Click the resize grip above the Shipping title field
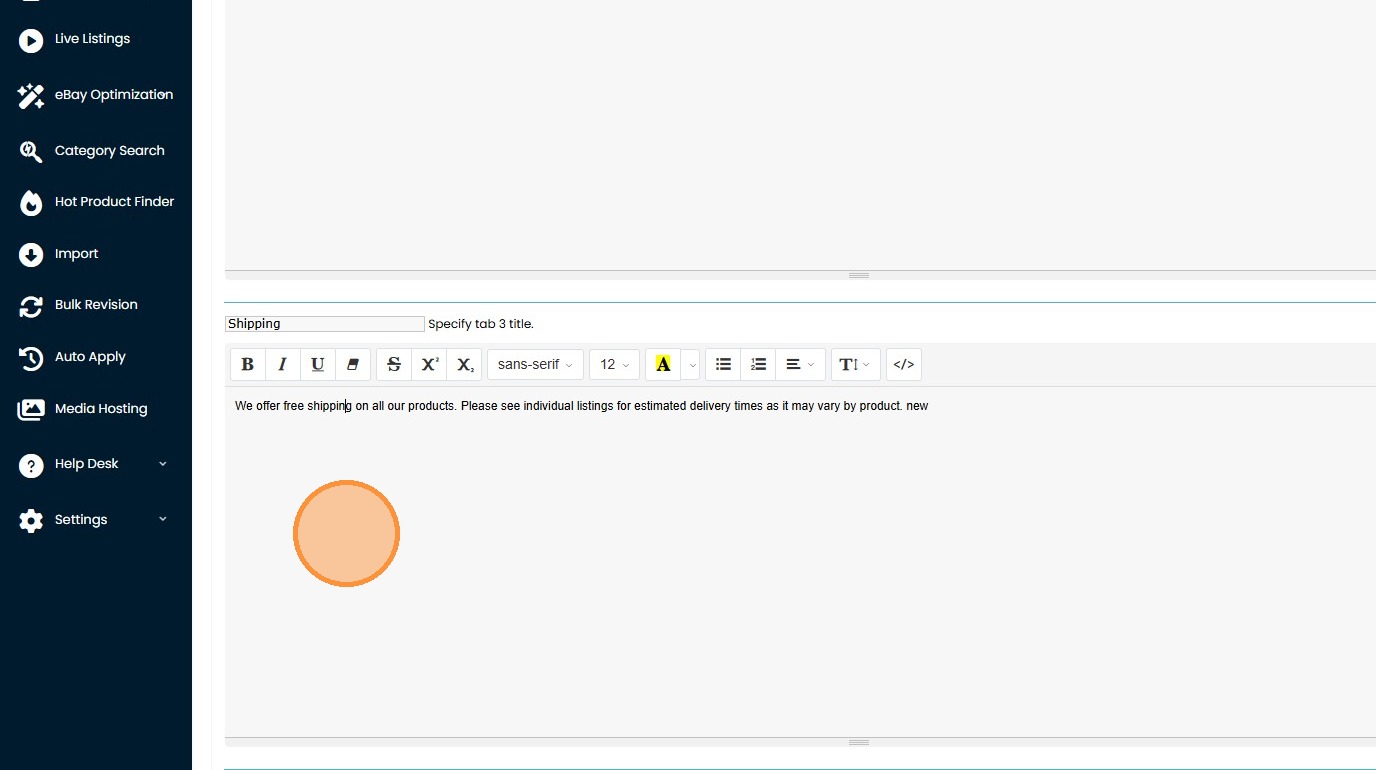Image resolution: width=1376 pixels, height=770 pixels. pos(859,275)
